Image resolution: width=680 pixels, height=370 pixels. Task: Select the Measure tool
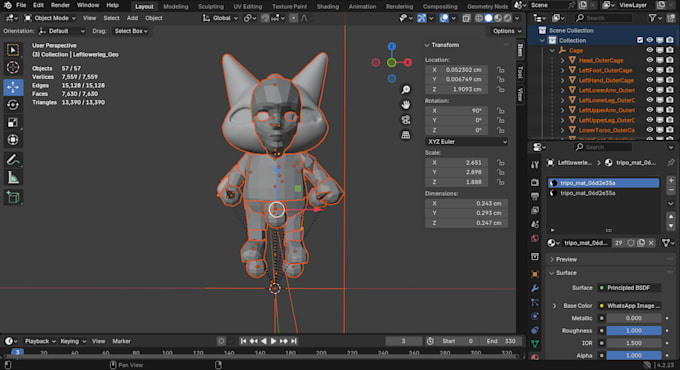pos(13,177)
